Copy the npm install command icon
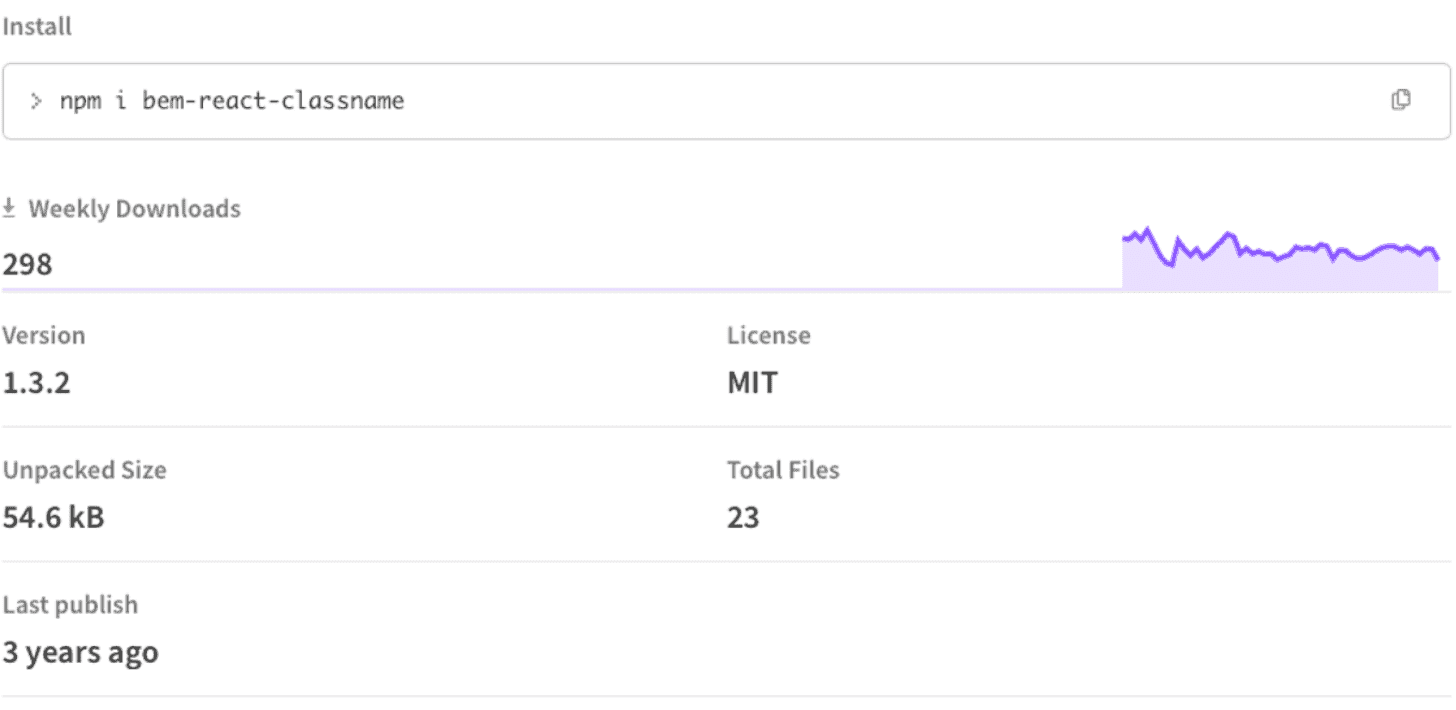This screenshot has height=710, width=1456. click(x=1401, y=100)
